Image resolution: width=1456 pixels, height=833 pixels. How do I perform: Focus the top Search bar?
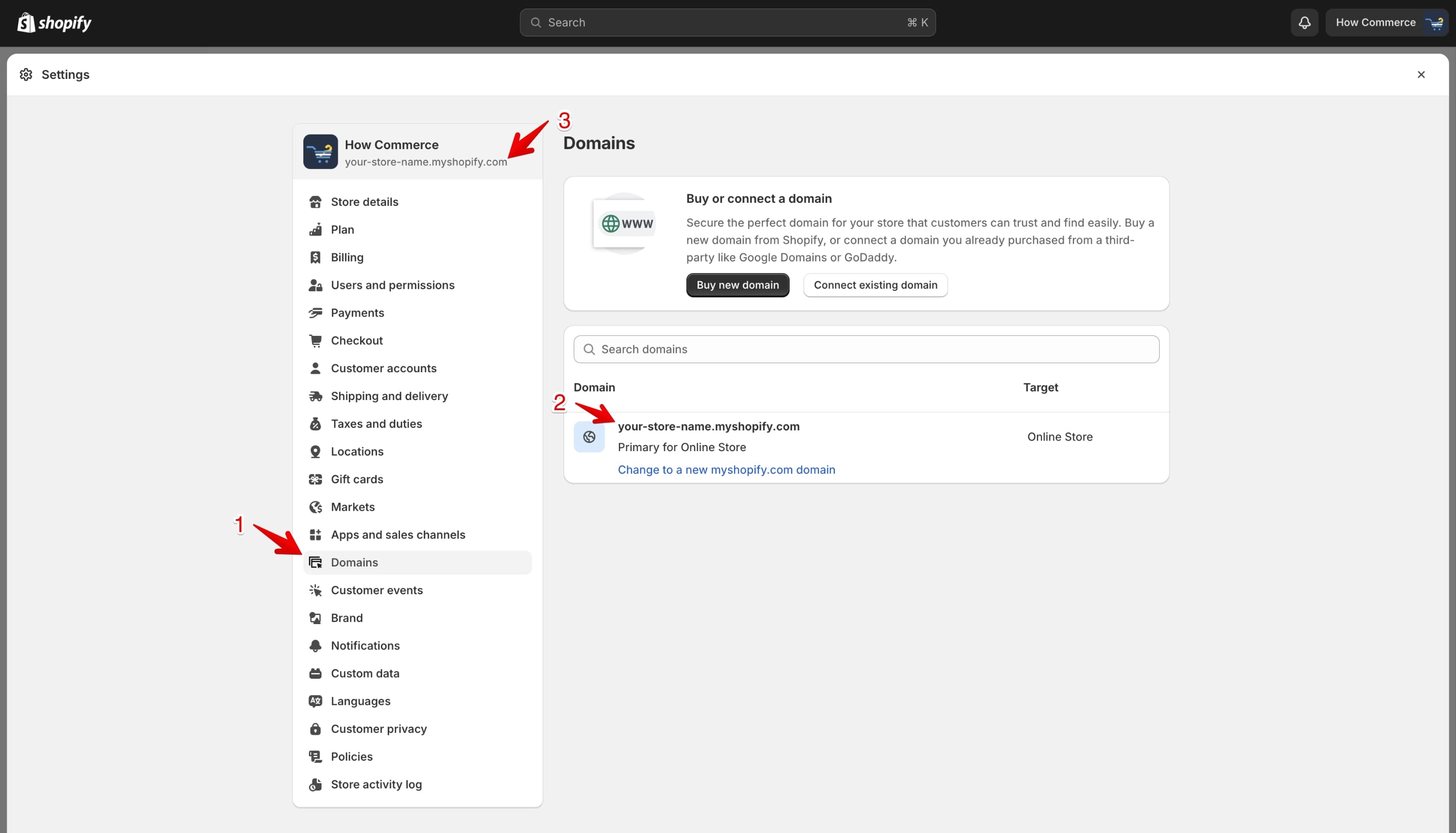pos(727,22)
